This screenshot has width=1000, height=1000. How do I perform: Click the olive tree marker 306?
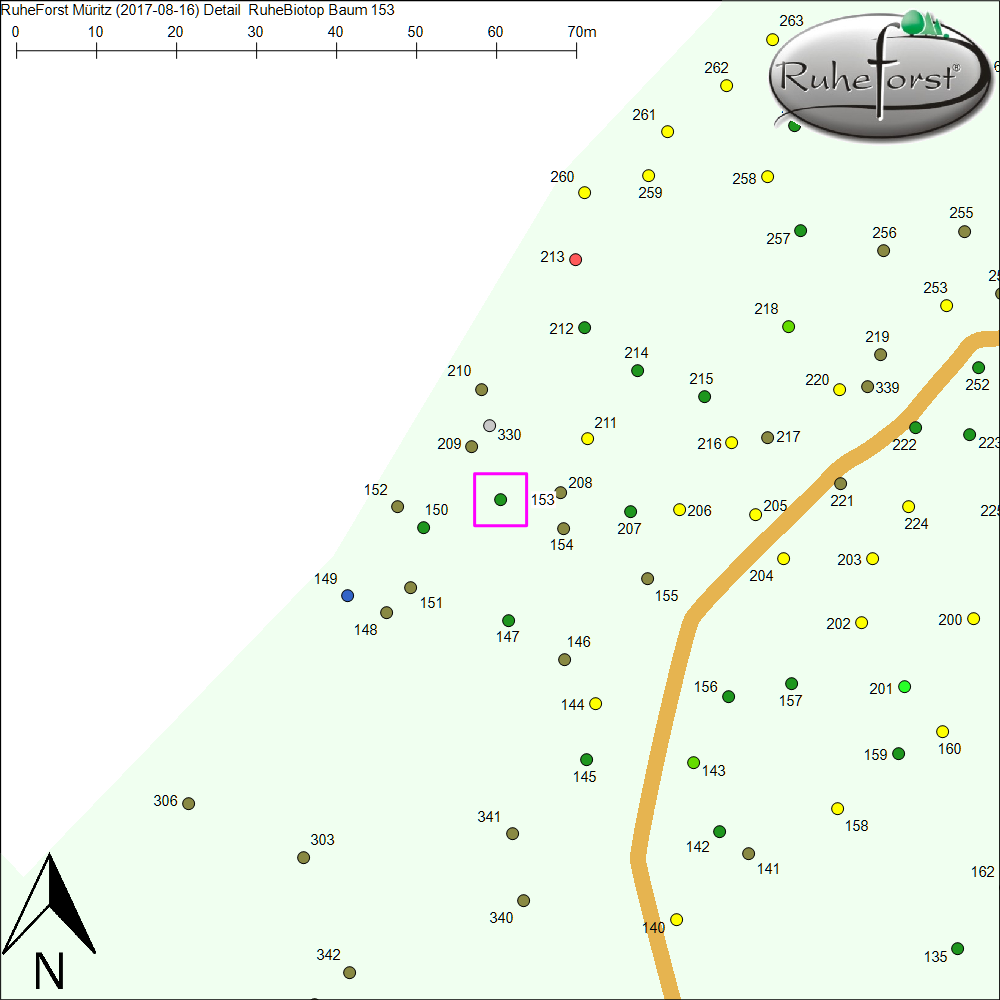[x=188, y=804]
